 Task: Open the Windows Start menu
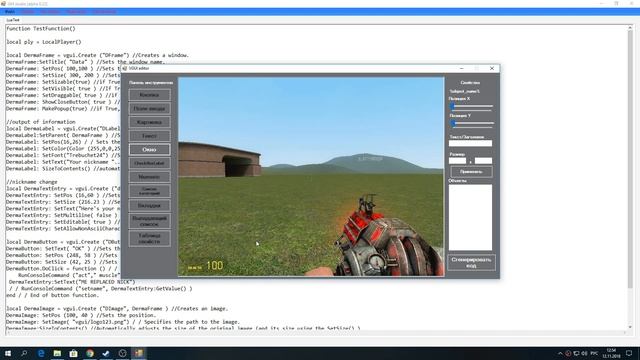8,353
